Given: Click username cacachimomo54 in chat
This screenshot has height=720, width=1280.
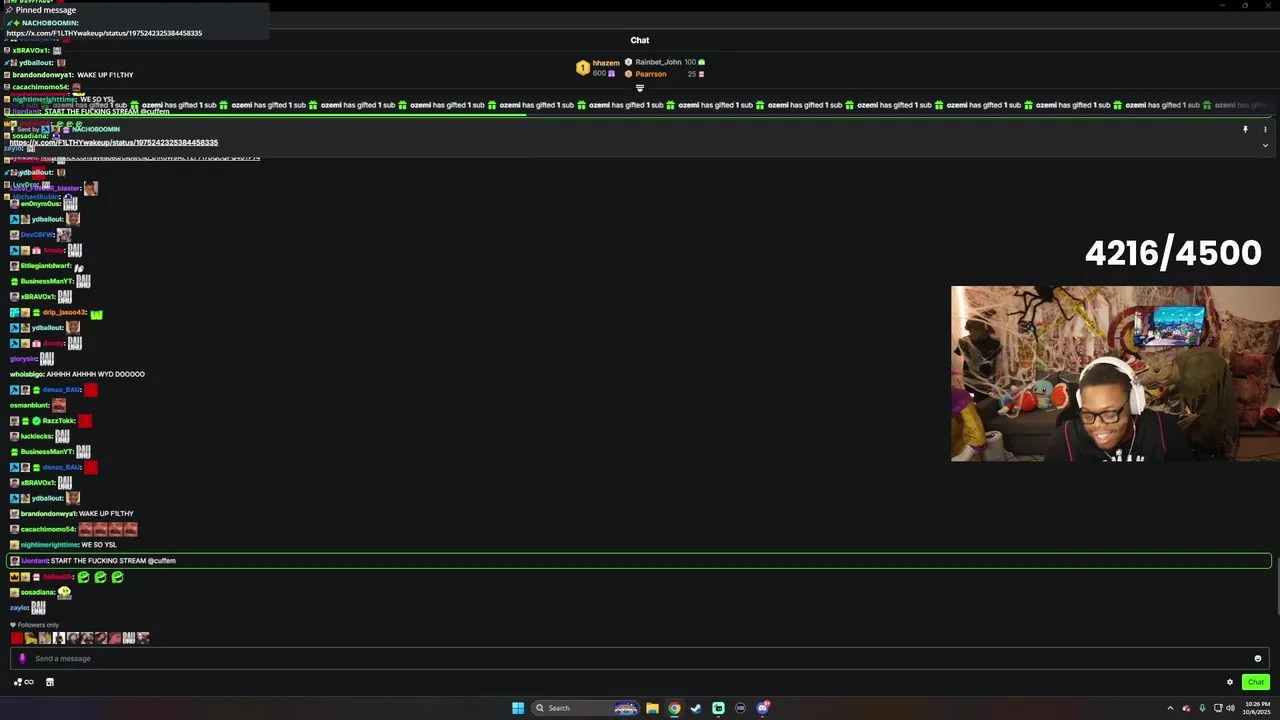Looking at the screenshot, I should coord(48,530).
